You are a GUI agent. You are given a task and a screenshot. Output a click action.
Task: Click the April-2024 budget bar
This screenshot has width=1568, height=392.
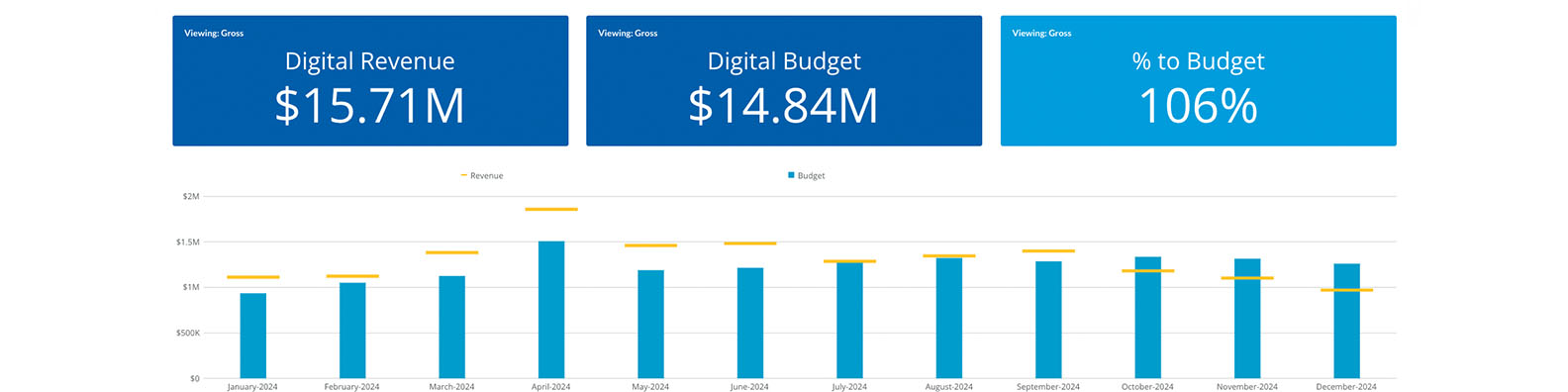pyautogui.click(x=551, y=310)
